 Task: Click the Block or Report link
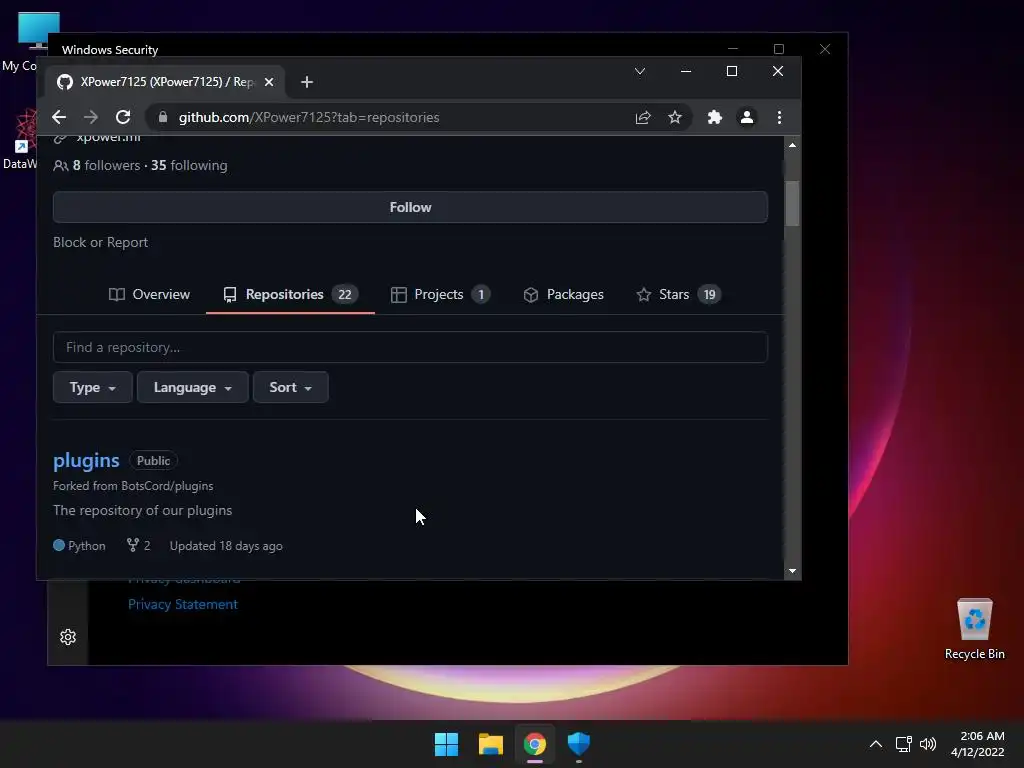click(101, 242)
